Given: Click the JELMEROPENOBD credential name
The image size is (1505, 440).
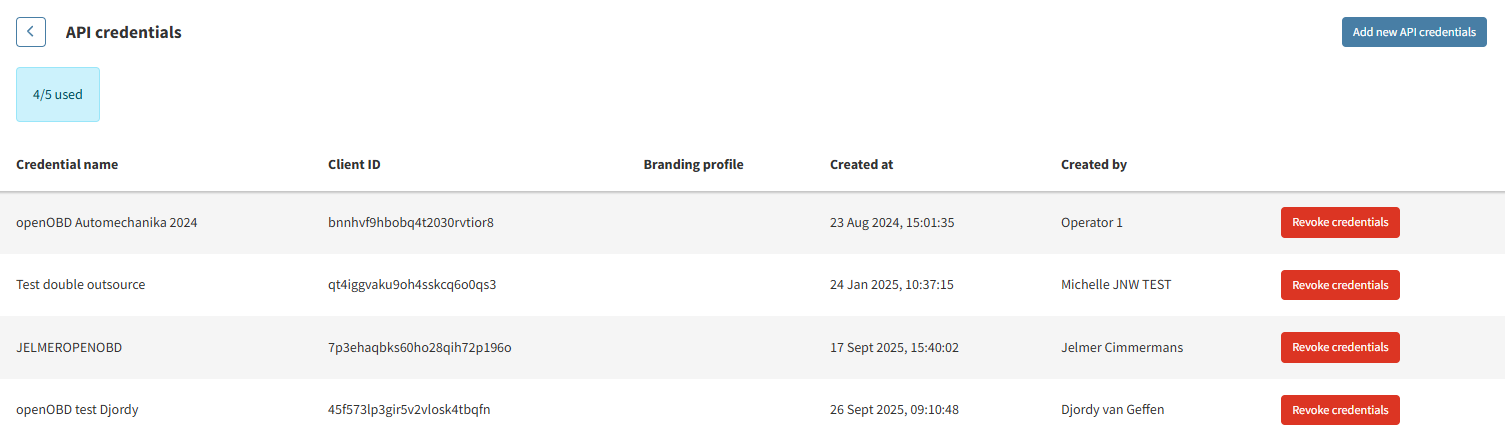Looking at the screenshot, I should click(x=69, y=347).
